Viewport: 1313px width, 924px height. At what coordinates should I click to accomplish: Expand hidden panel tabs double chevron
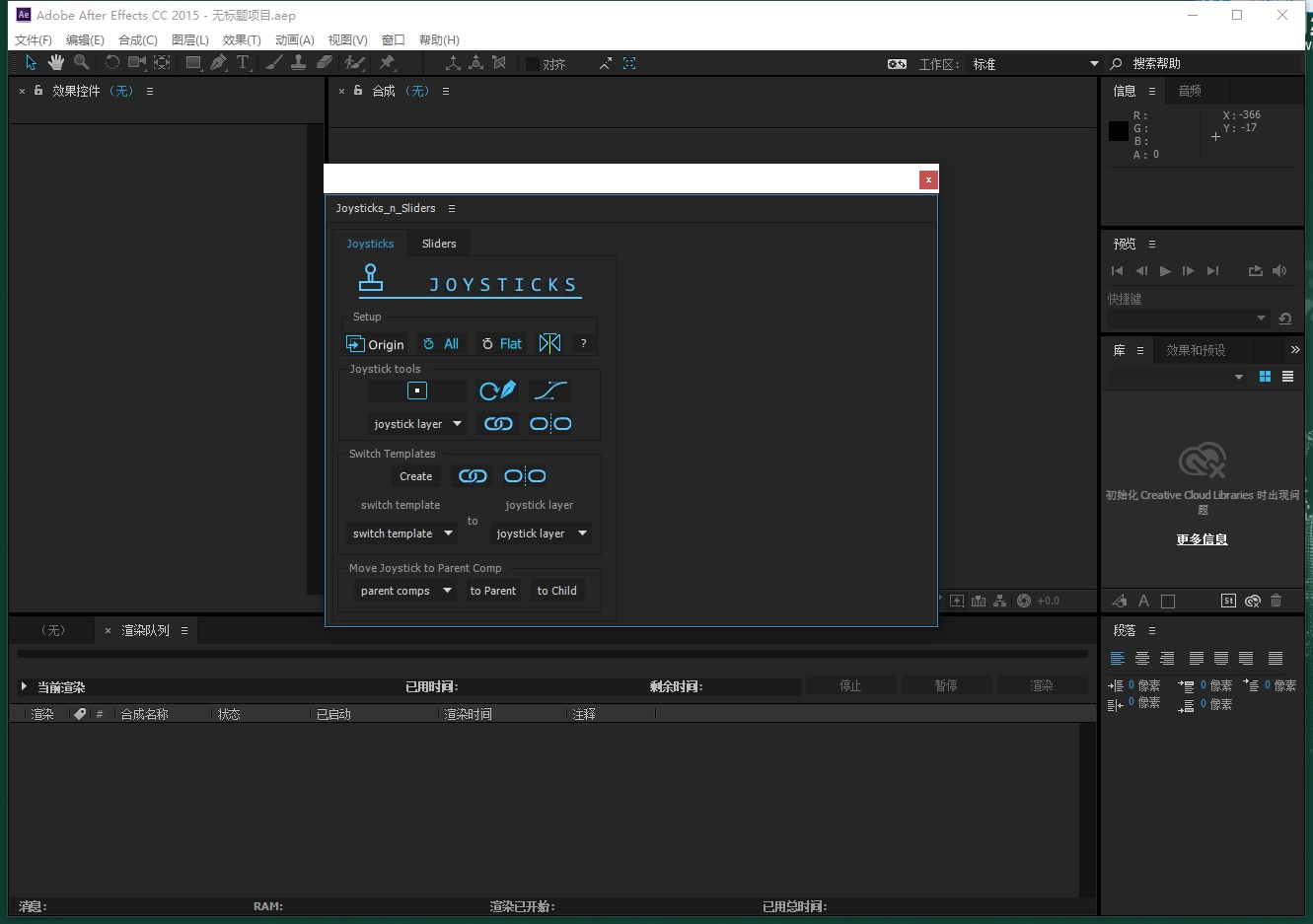tap(1295, 350)
